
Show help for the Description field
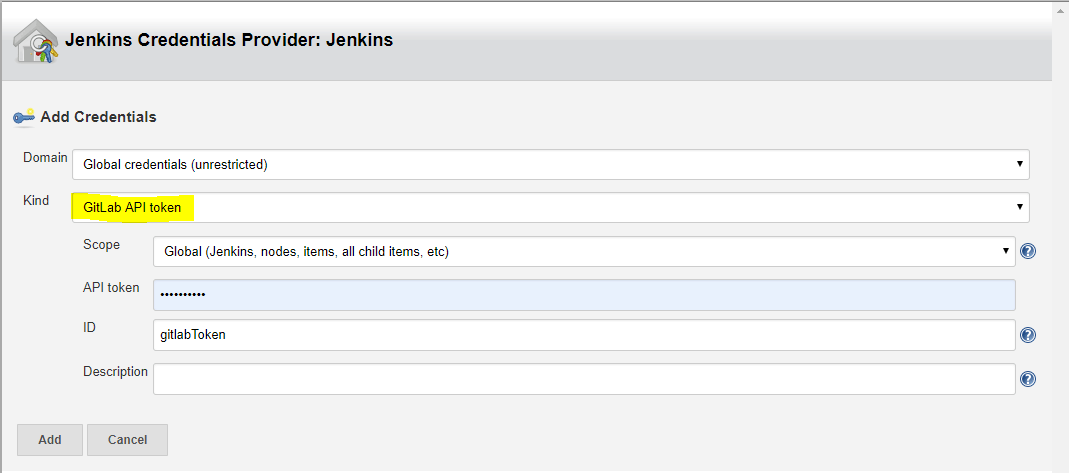1028,379
